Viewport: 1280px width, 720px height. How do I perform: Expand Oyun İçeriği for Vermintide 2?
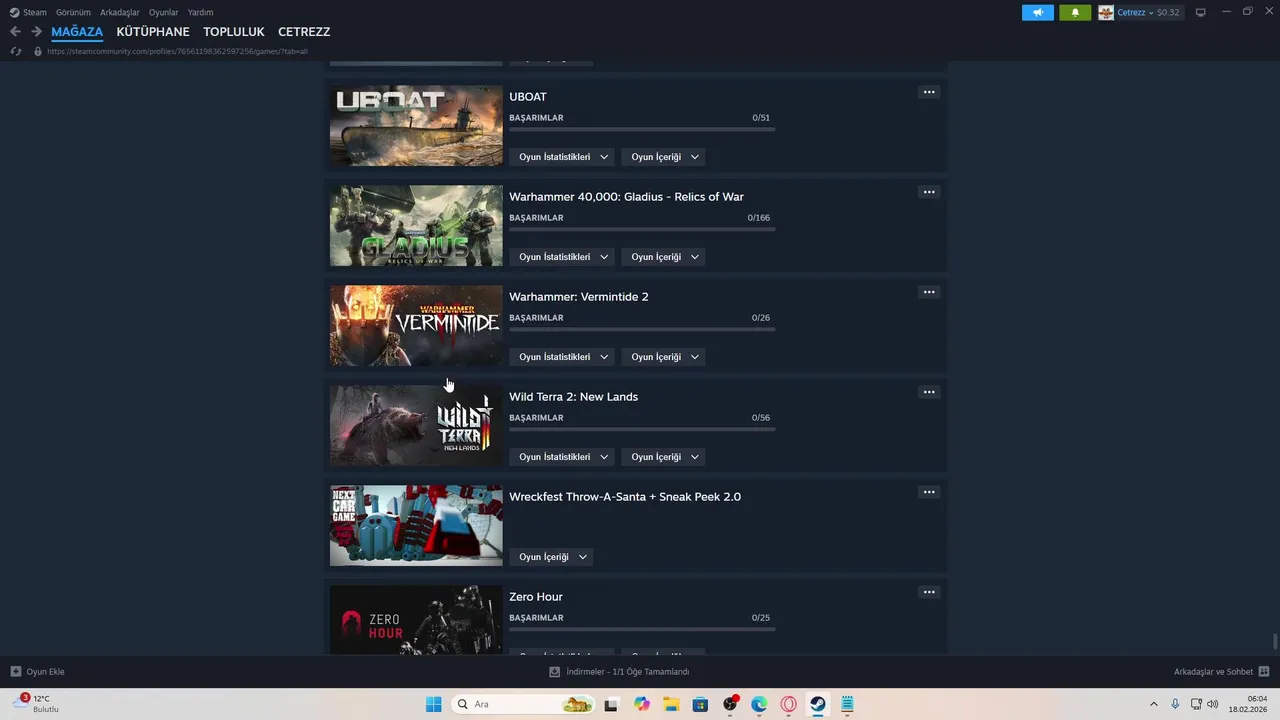[664, 357]
